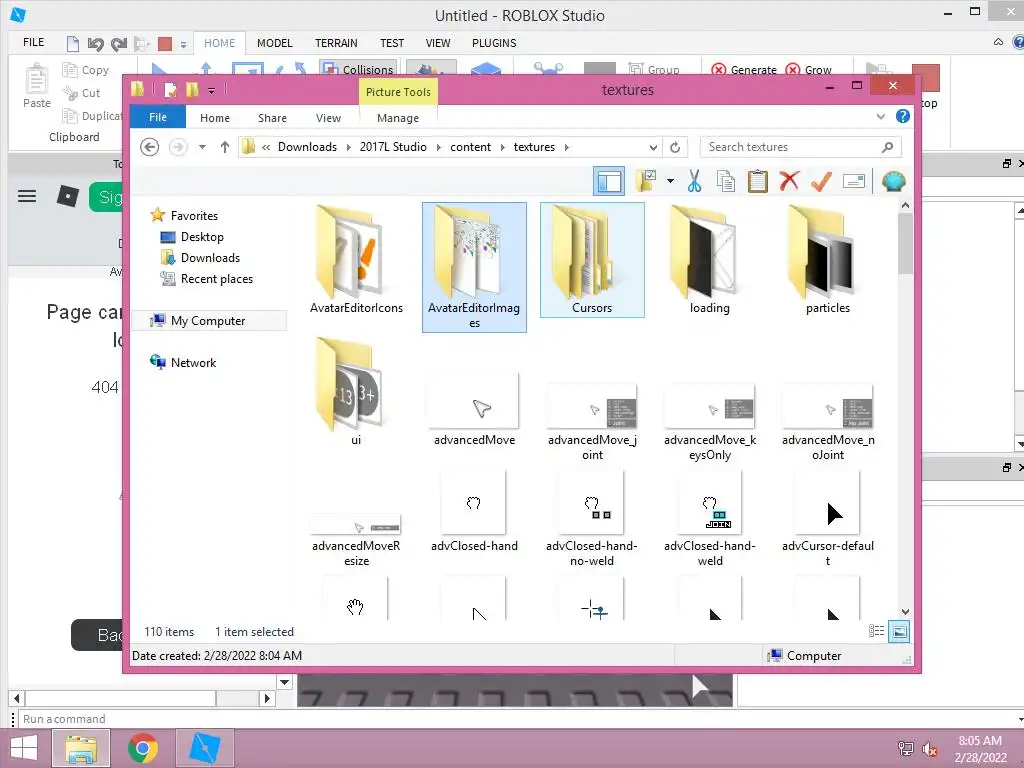This screenshot has width=1024, height=768.
Task: Select Desktop under Favorites
Action: [202, 236]
